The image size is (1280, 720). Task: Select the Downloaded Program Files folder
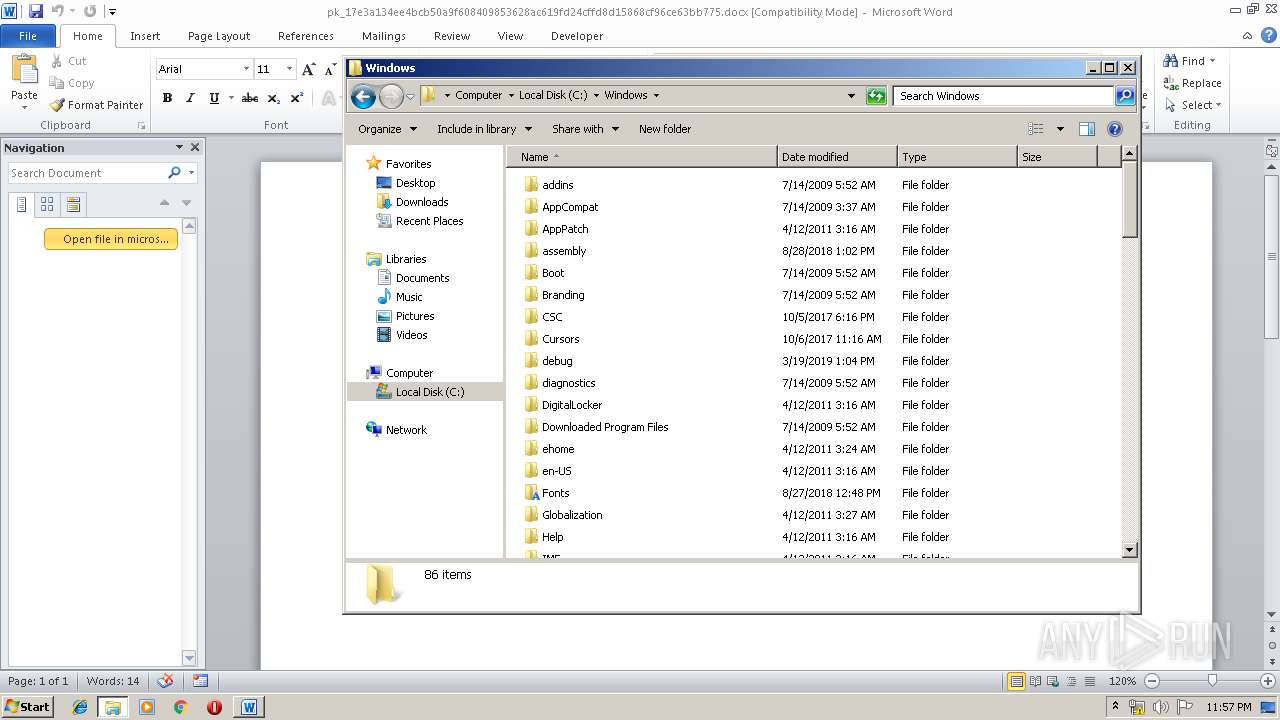click(x=605, y=427)
